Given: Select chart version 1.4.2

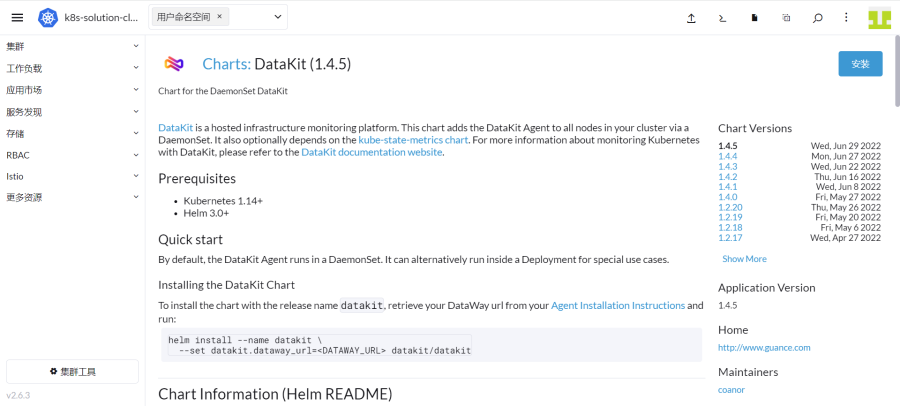Looking at the screenshot, I should coord(728,177).
